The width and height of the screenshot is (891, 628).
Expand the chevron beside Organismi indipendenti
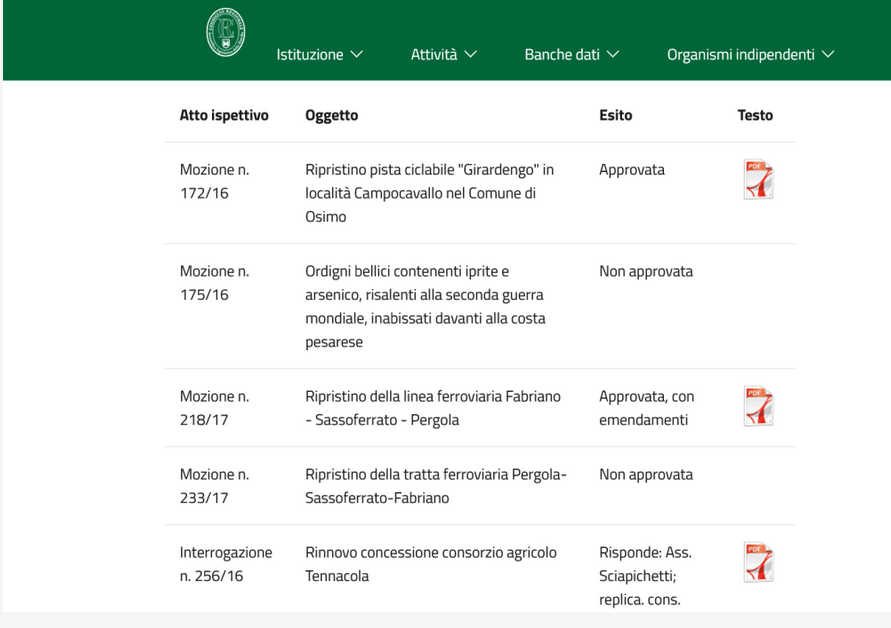click(x=827, y=54)
